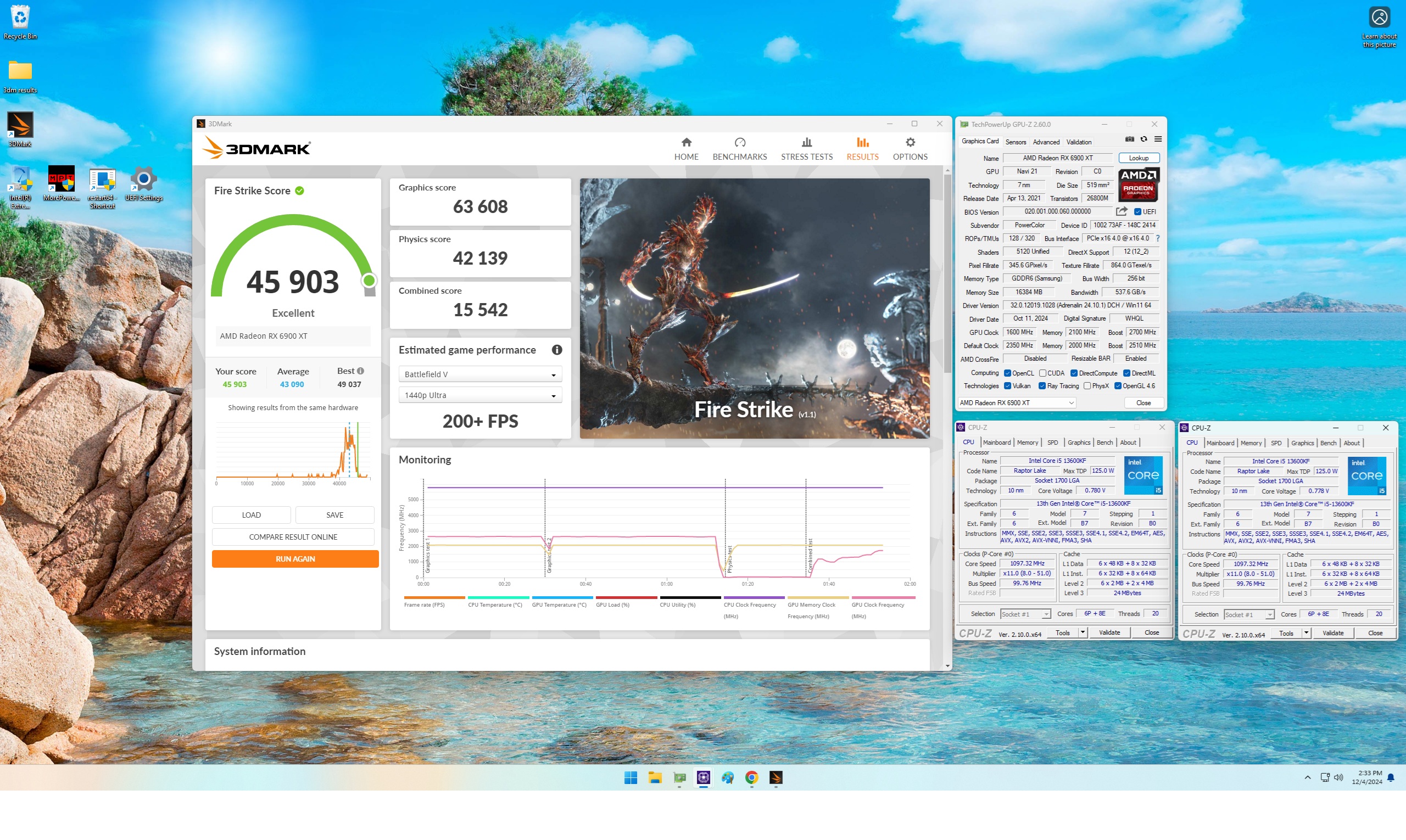1406x840 pixels.
Task: Click score gauge indicator dot
Action: click(x=369, y=280)
